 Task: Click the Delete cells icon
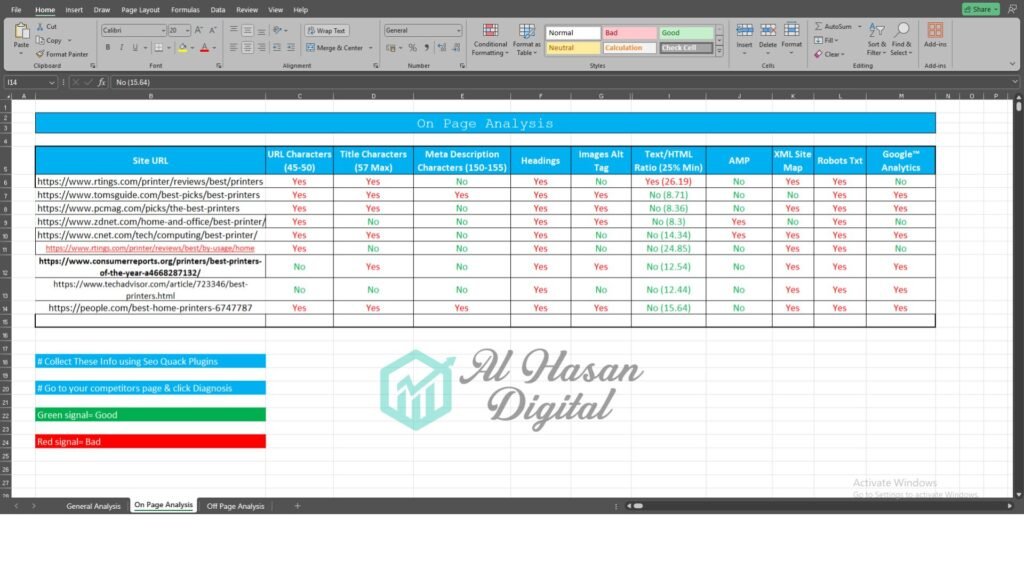[768, 30]
